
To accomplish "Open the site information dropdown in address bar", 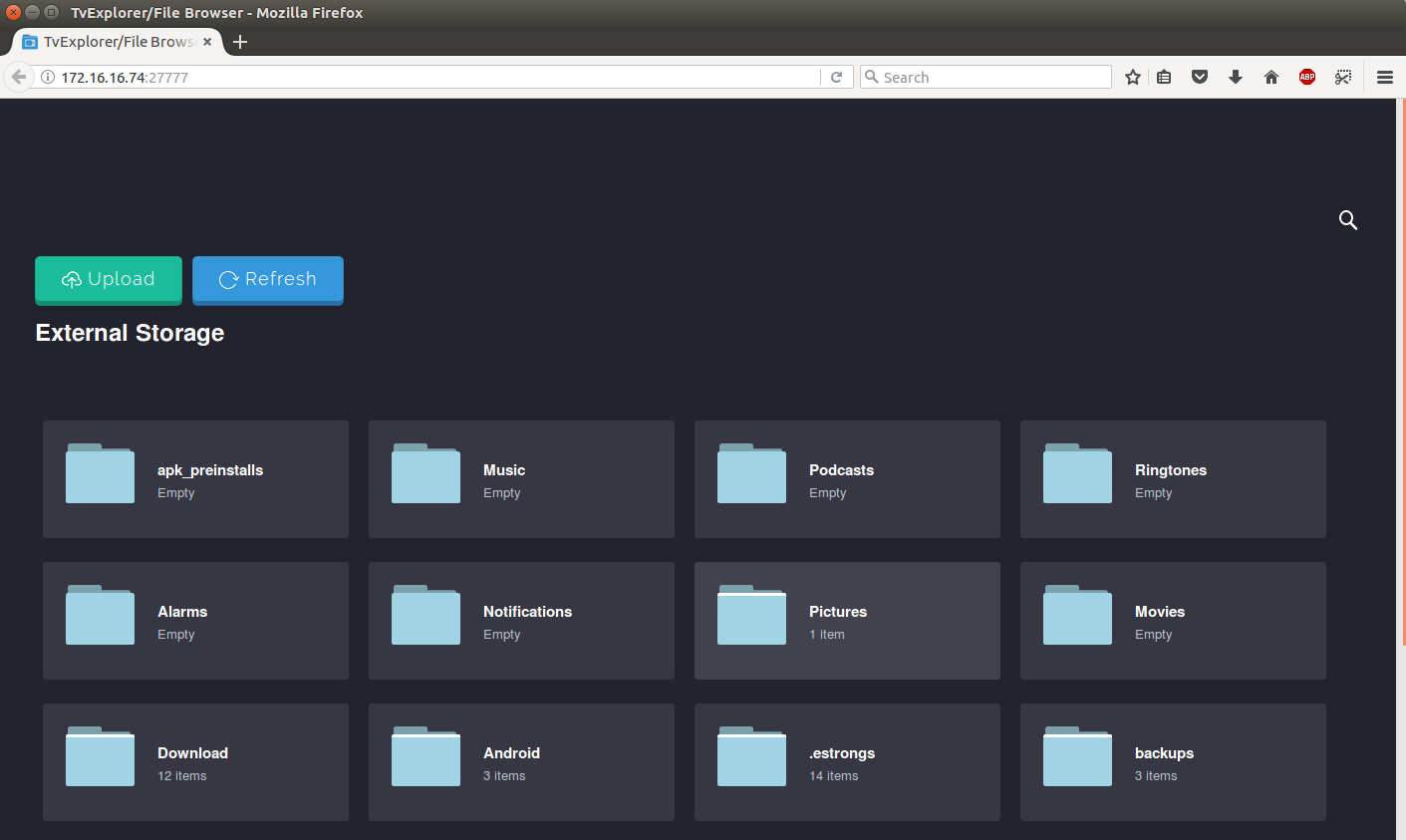I will point(48,76).
